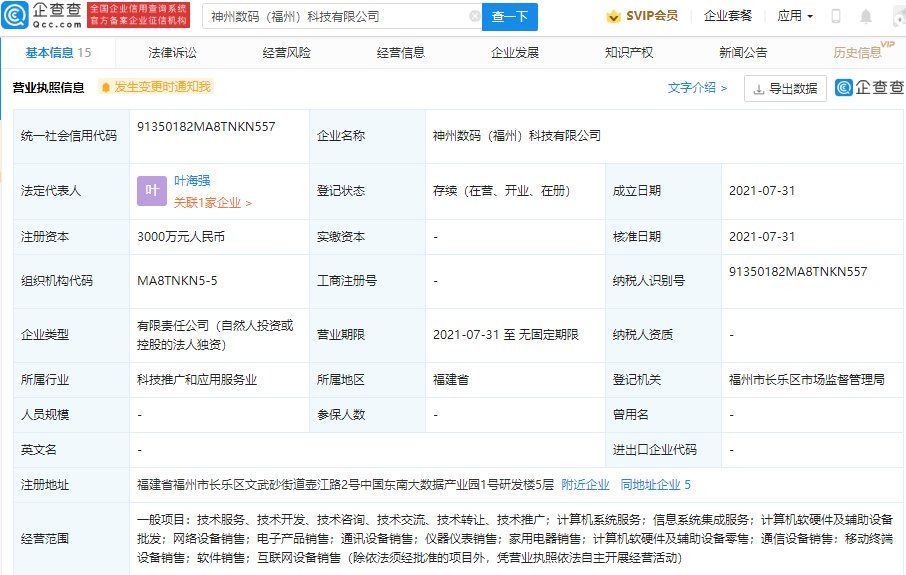The height and width of the screenshot is (575, 906).
Task: Select registered capital 3000万元人民币
Action: [181, 237]
